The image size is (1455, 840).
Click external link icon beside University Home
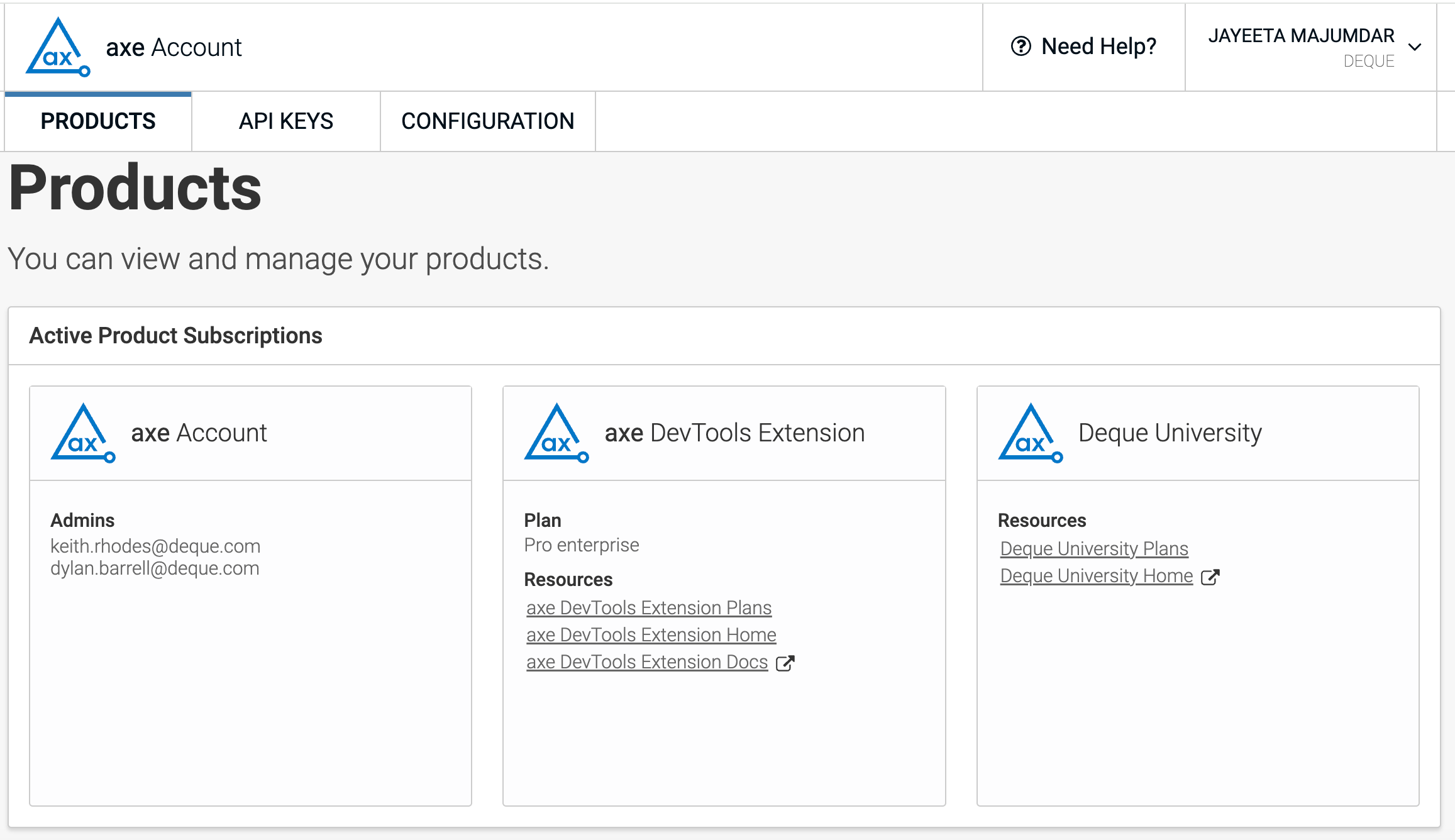point(1210,577)
